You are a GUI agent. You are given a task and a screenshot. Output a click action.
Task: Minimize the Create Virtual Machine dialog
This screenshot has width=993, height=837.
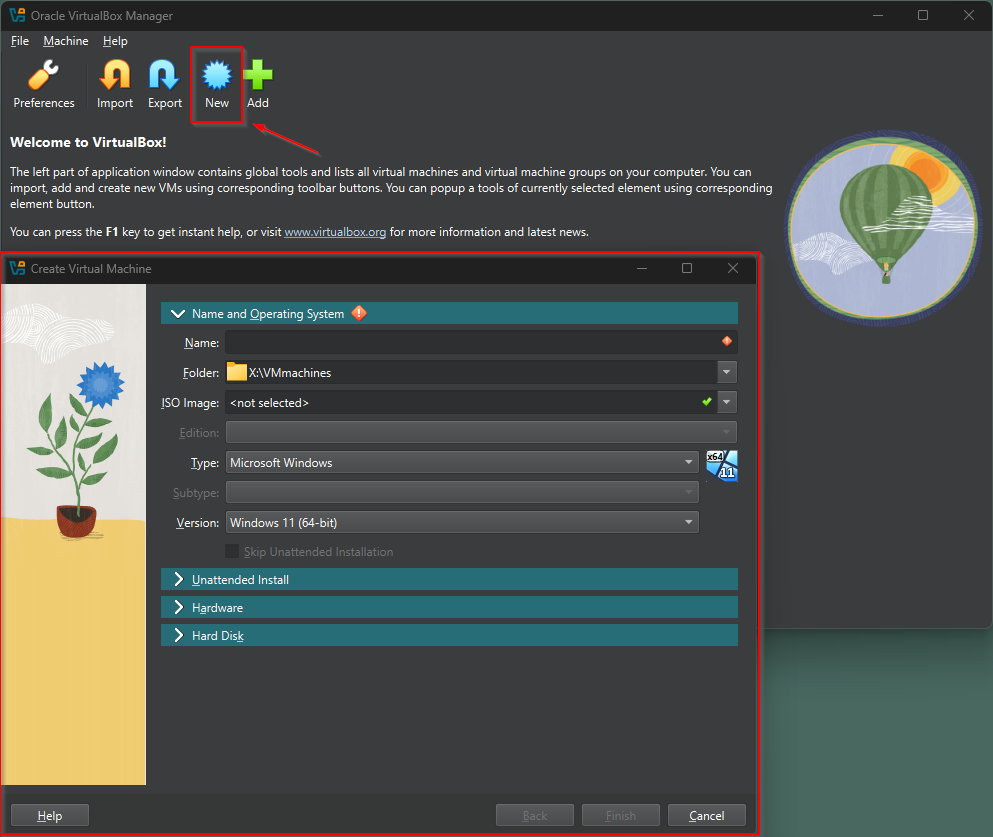click(642, 268)
